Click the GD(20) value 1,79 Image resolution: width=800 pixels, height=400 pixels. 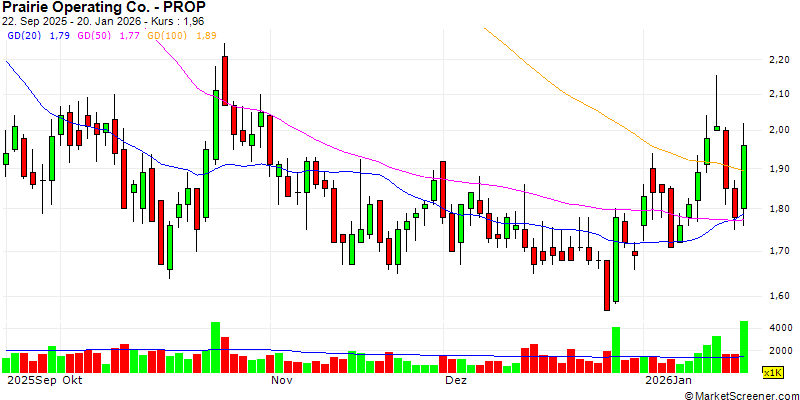pyautogui.click(x=60, y=36)
